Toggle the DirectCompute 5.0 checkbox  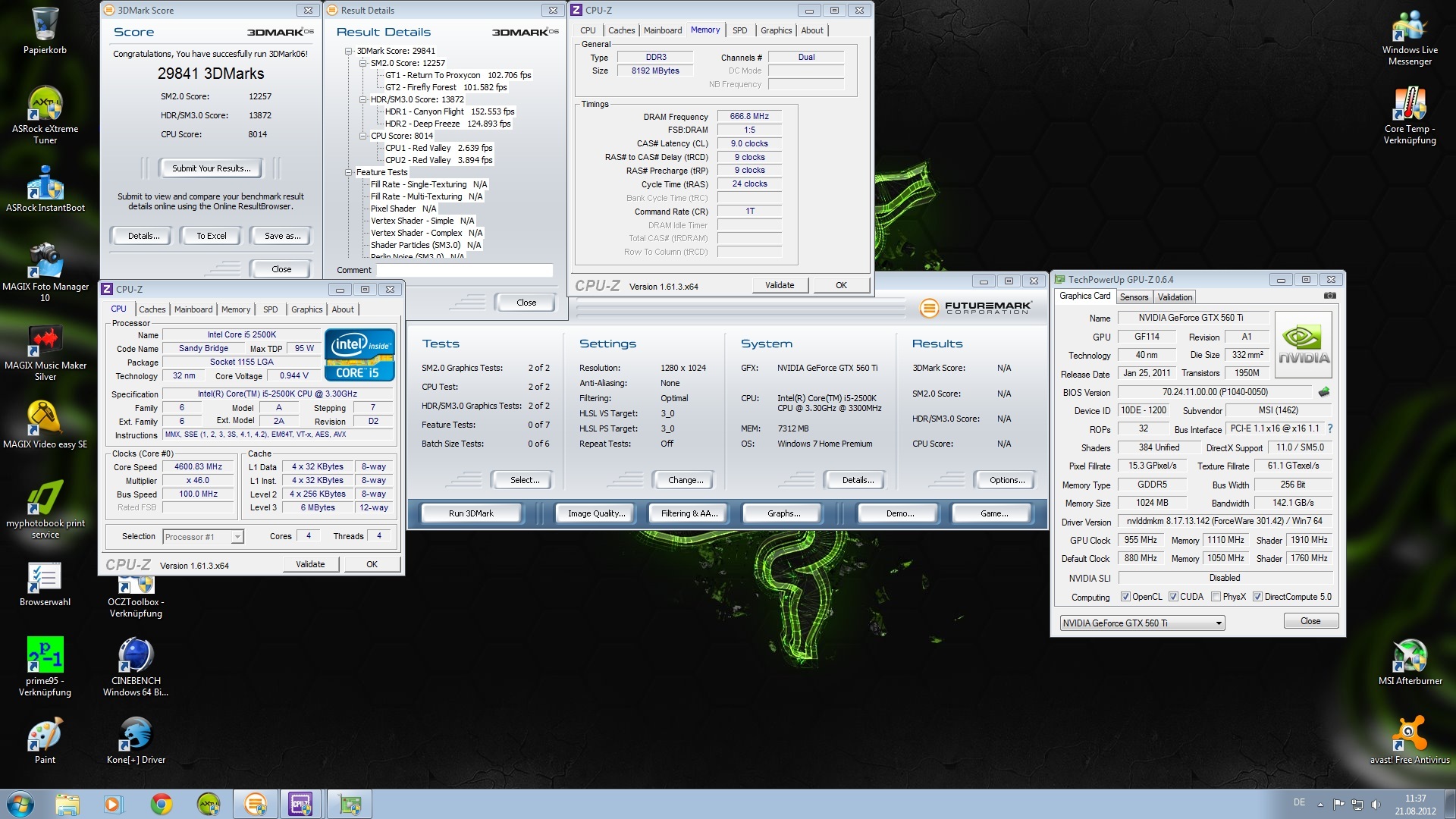(x=1257, y=597)
